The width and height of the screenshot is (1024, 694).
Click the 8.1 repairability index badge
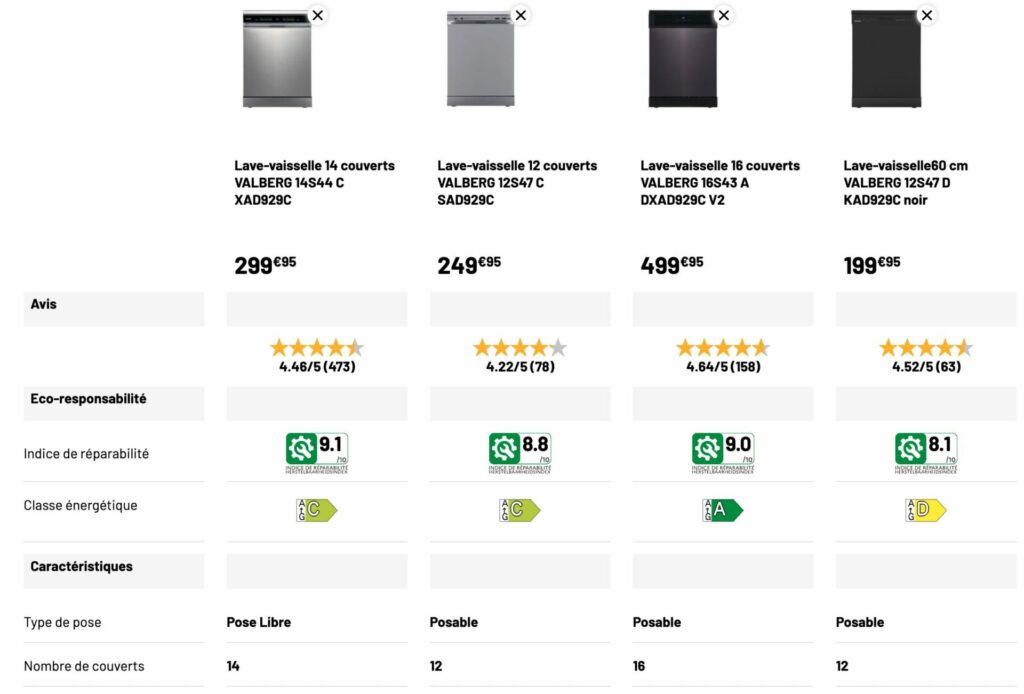tap(926, 452)
